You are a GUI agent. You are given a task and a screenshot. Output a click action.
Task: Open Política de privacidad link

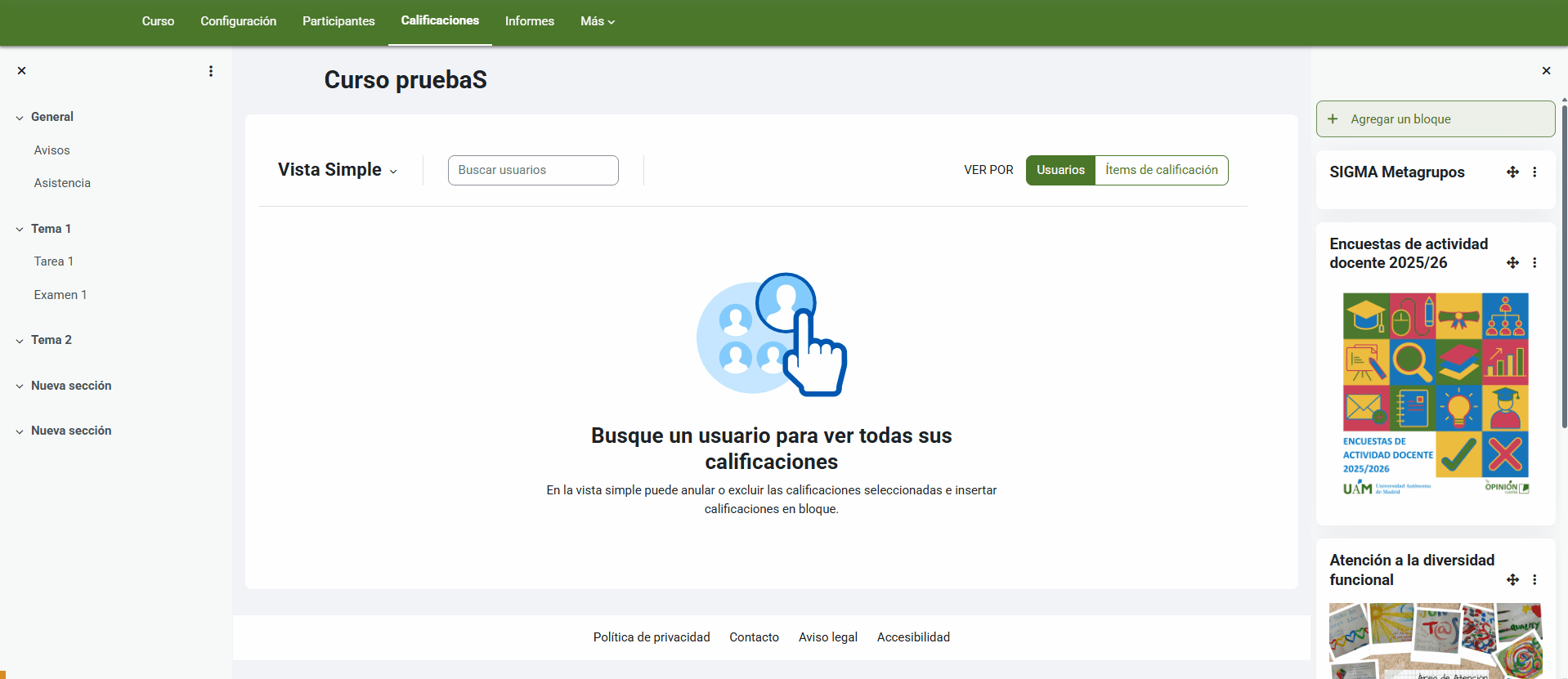pyautogui.click(x=652, y=637)
